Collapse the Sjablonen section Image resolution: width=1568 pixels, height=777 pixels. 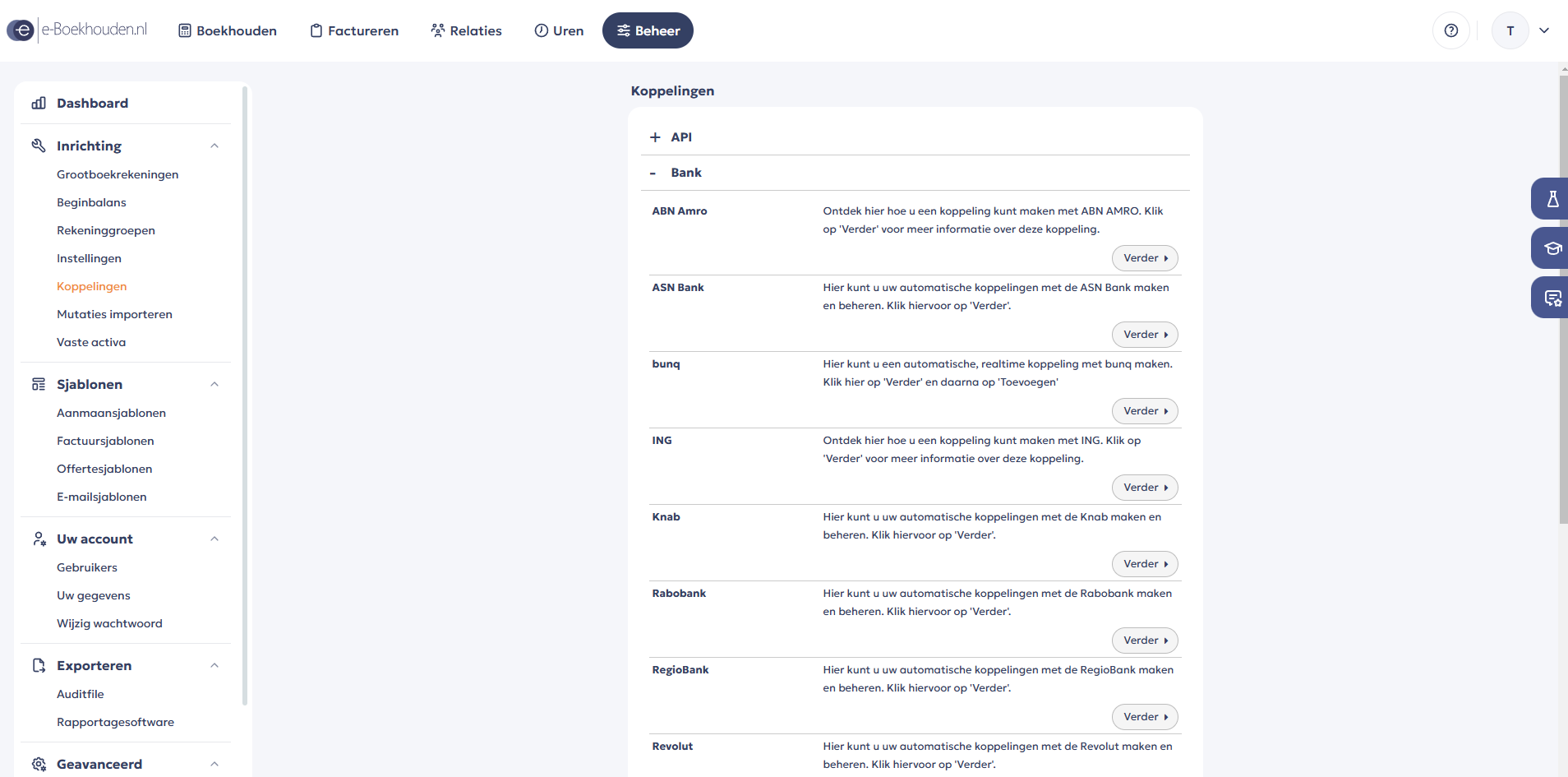click(214, 384)
